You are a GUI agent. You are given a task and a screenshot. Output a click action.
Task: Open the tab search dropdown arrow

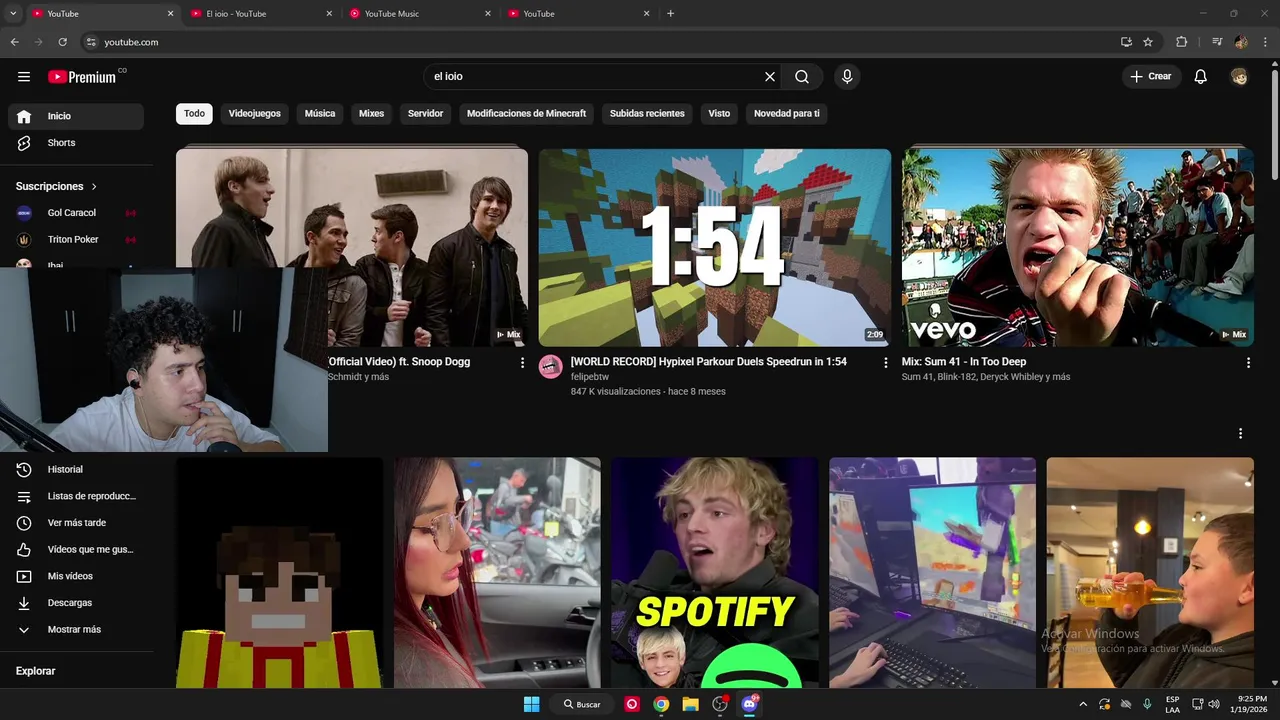[13, 14]
